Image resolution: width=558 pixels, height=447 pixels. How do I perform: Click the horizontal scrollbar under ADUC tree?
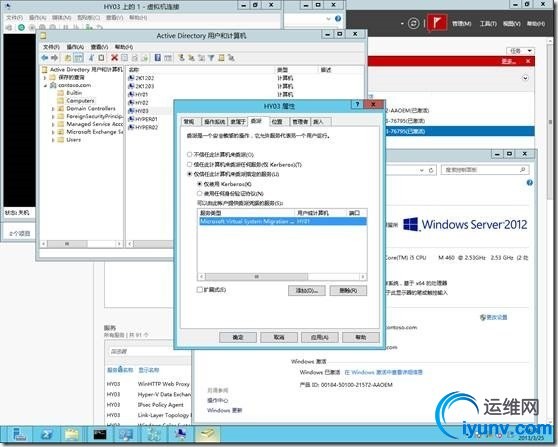pyautogui.click(x=67, y=244)
